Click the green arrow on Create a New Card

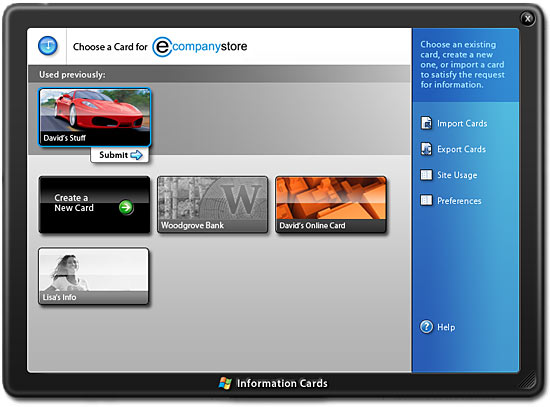pos(126,207)
